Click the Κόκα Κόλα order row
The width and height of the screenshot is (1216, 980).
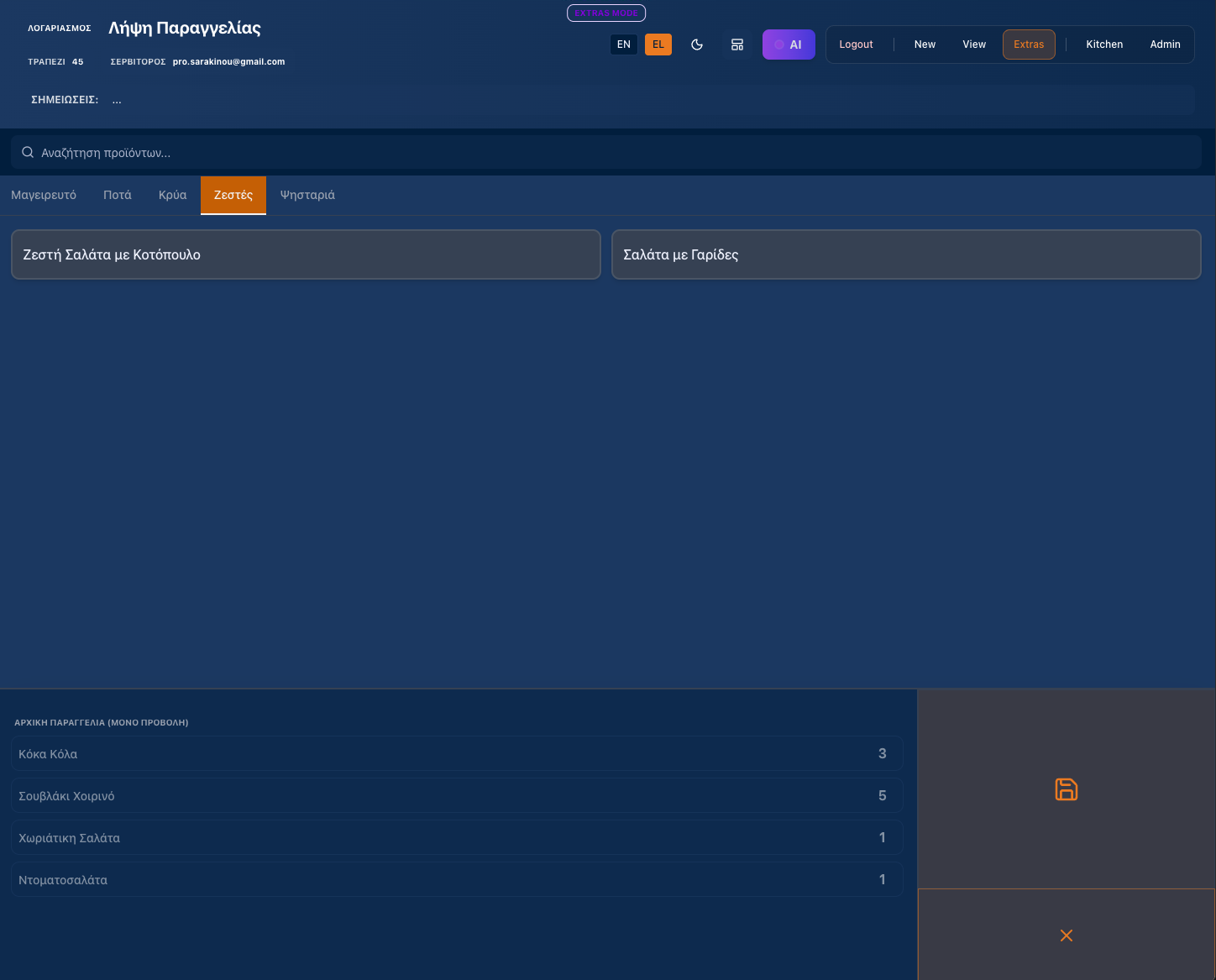(457, 753)
